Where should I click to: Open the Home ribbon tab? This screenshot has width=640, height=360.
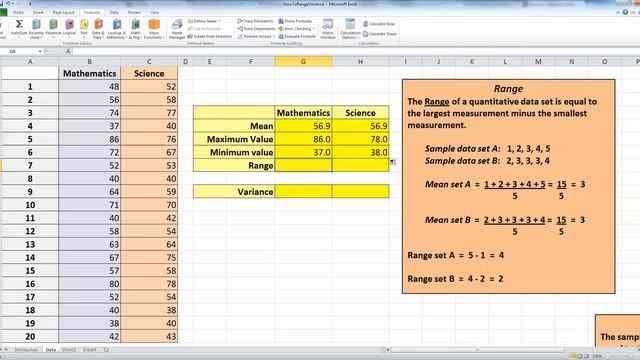(x=18, y=13)
